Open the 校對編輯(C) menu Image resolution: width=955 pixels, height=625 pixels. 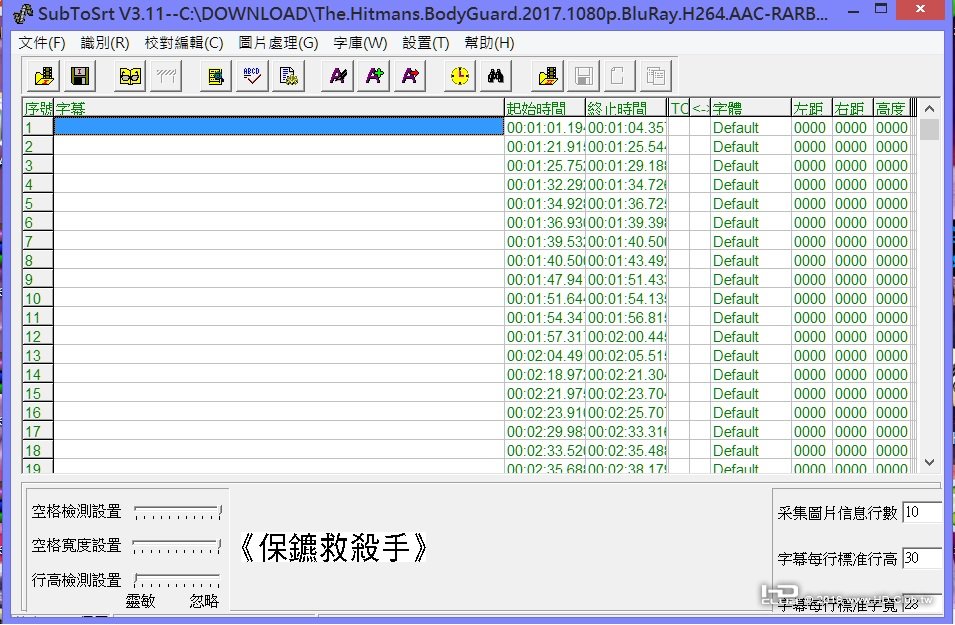(x=184, y=43)
